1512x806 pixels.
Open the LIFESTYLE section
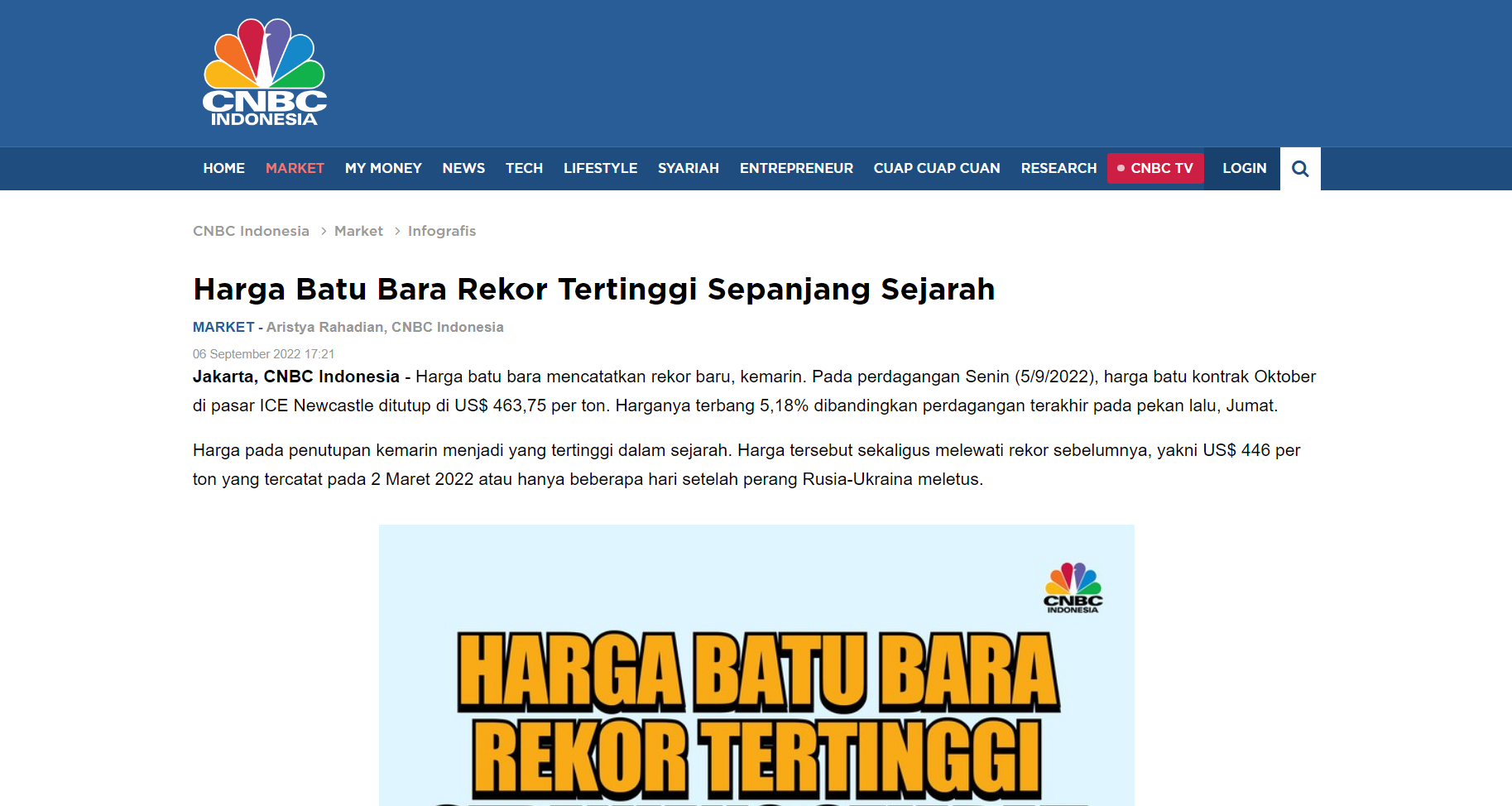[x=600, y=168]
